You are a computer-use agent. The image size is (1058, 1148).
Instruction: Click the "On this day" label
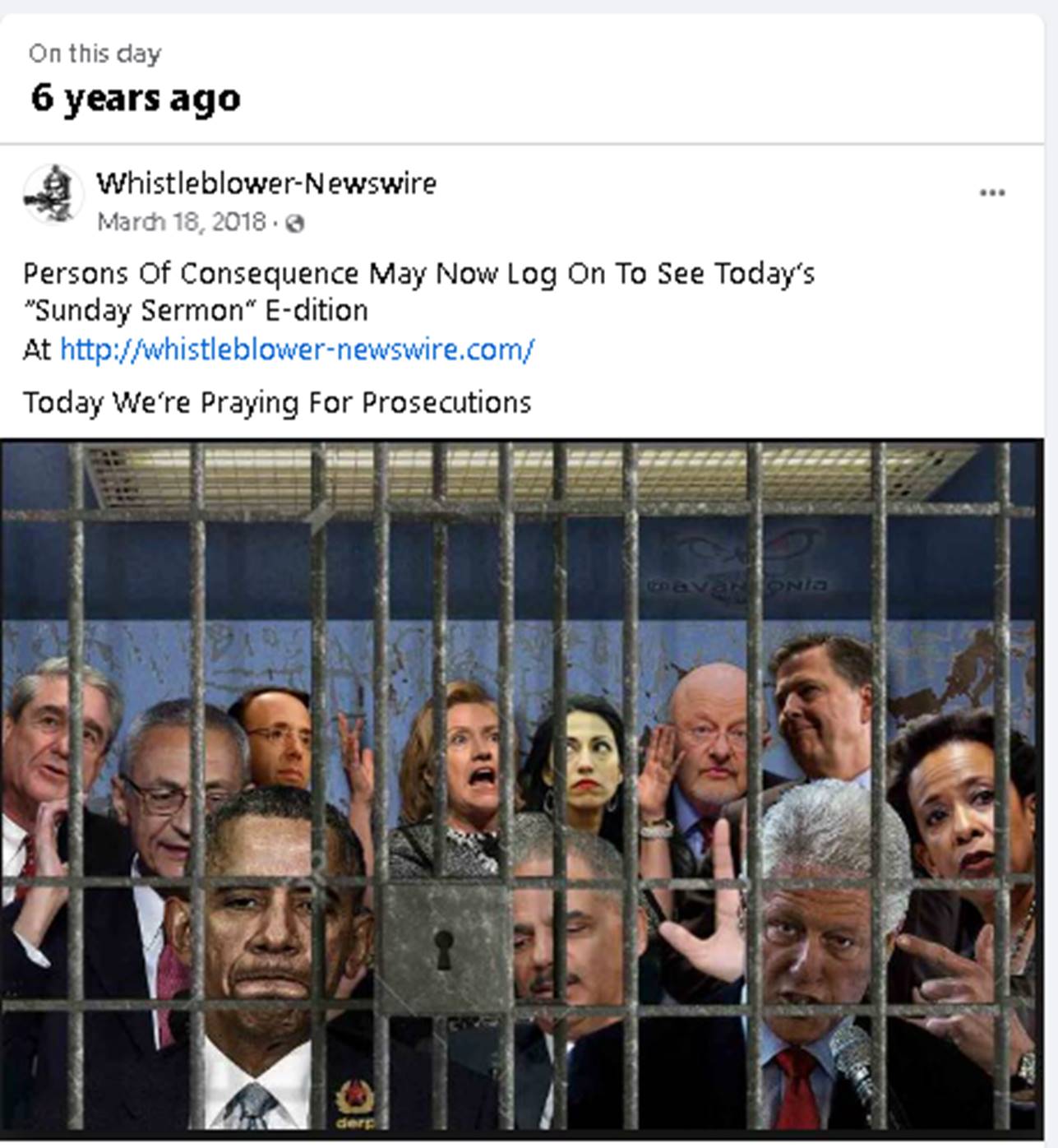(x=95, y=54)
